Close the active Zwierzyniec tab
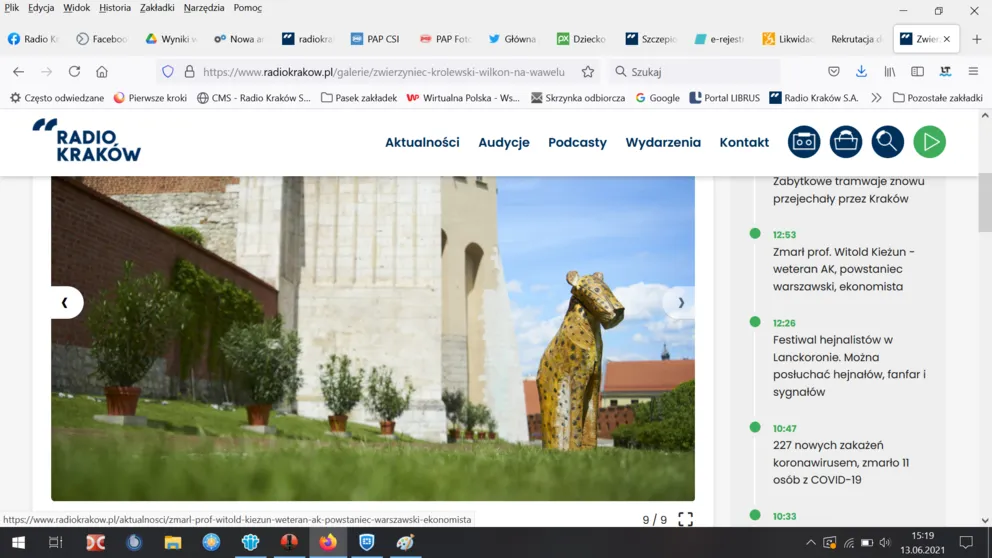Image resolution: width=992 pixels, height=558 pixels. [x=946, y=39]
